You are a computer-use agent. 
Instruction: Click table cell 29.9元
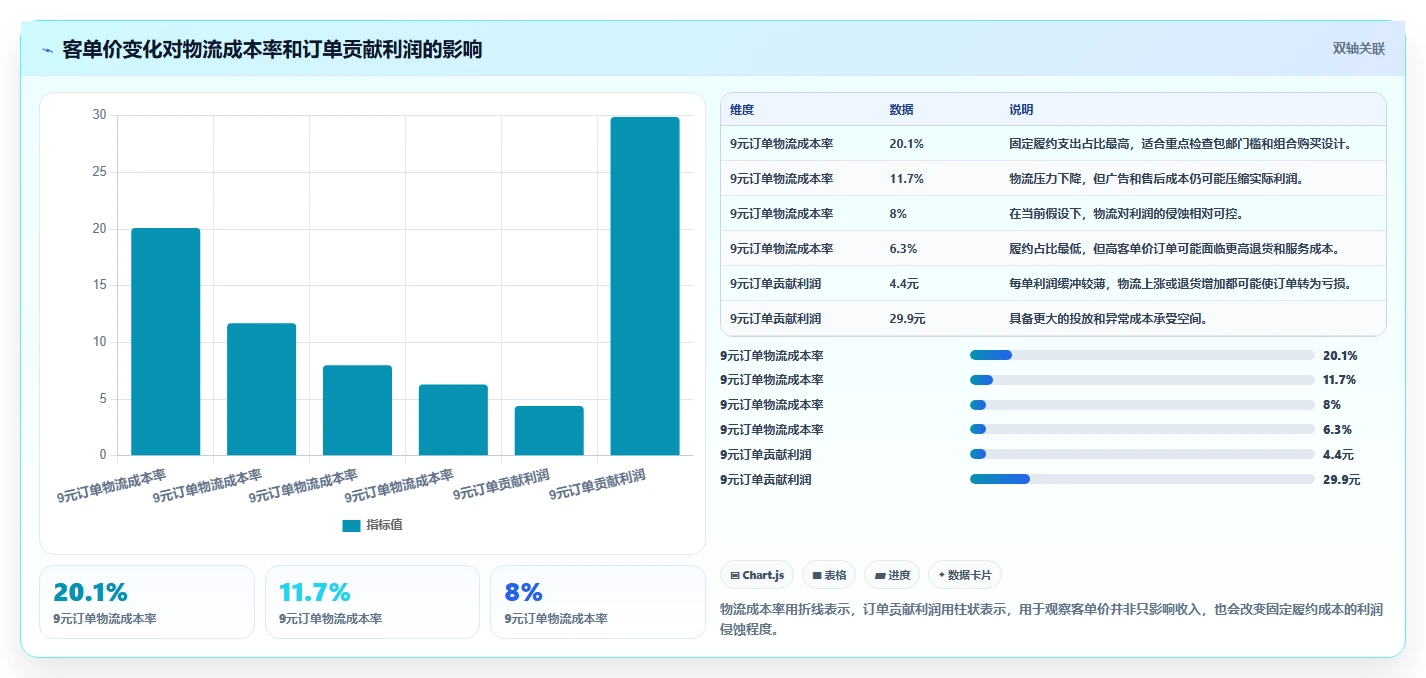(907, 319)
